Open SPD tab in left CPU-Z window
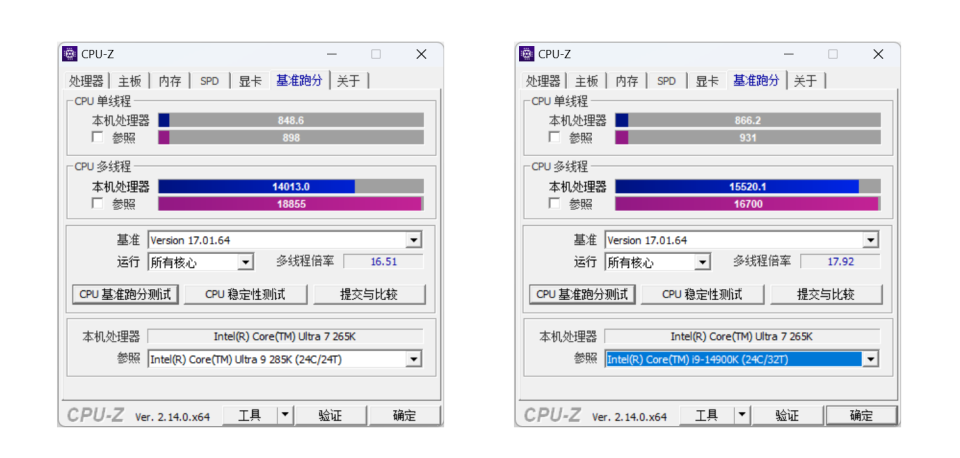Viewport: 960px width, 458px height. [x=209, y=81]
